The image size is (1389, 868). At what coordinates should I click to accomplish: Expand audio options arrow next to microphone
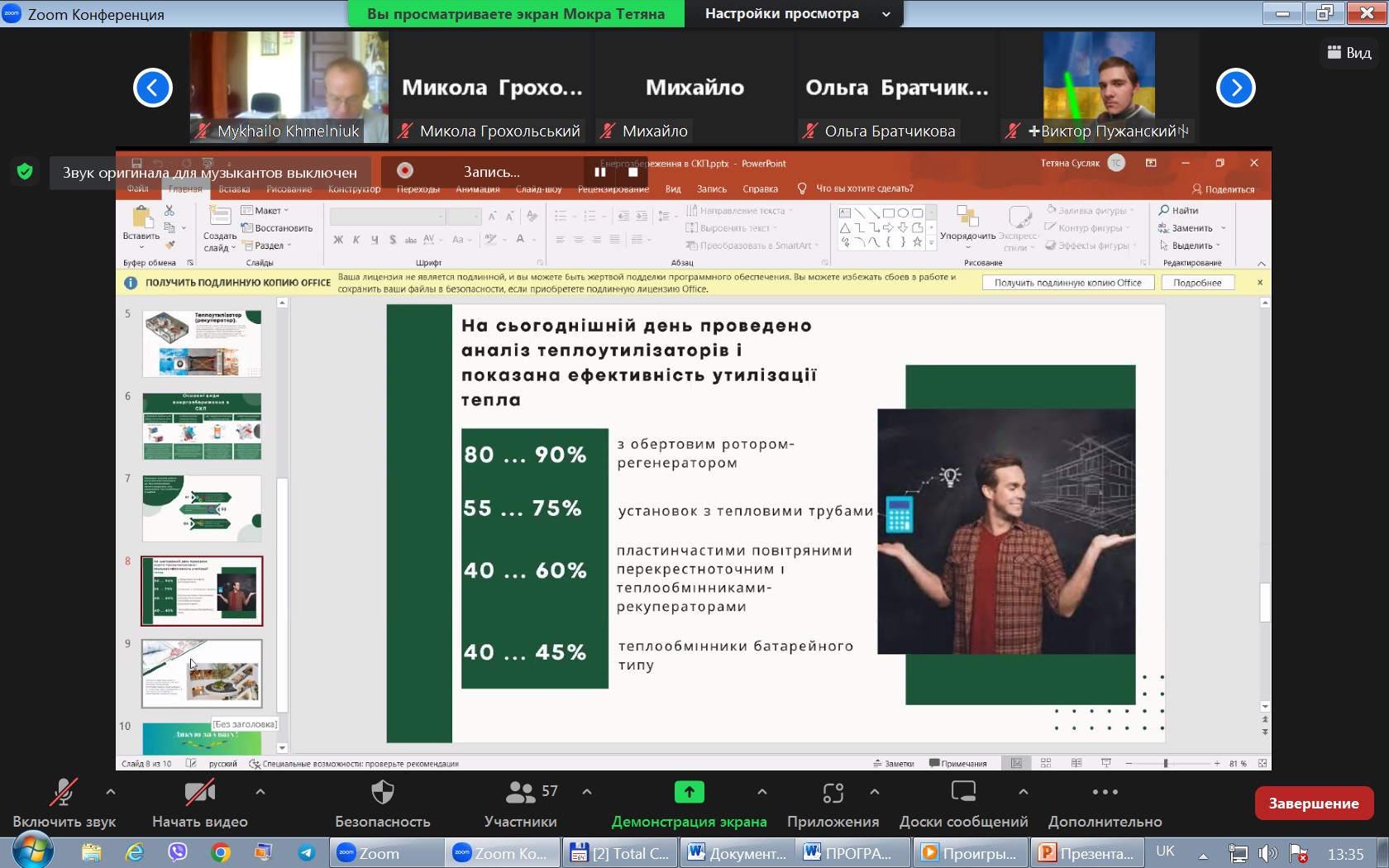pyautogui.click(x=111, y=791)
